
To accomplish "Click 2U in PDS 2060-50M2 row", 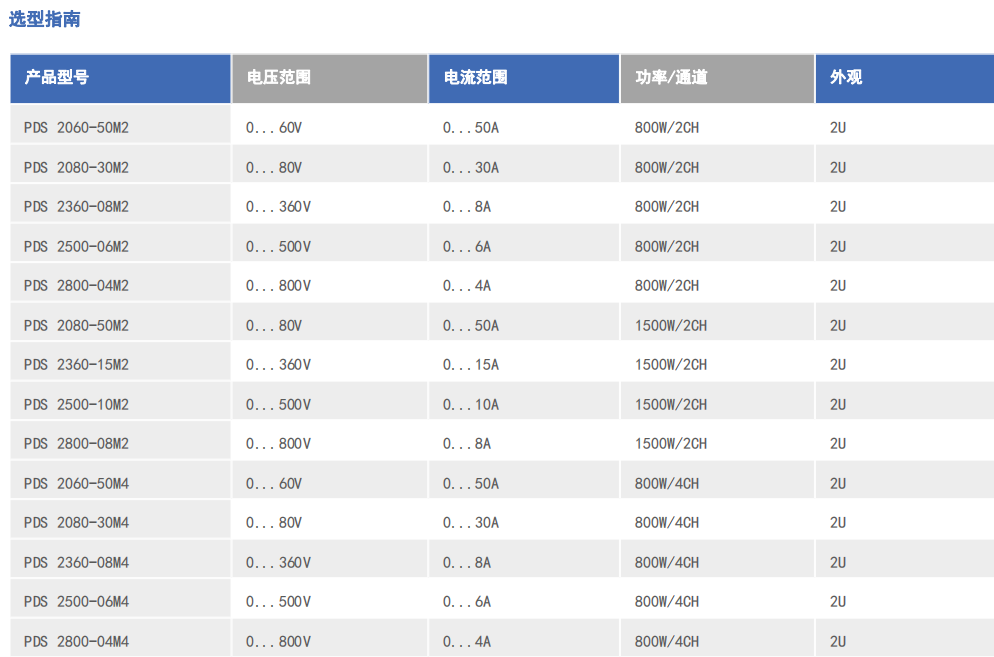I will (838, 127).
